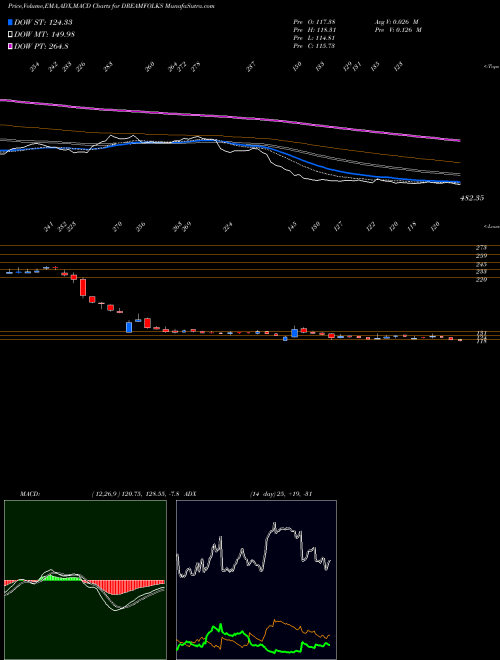This screenshot has width=500, height=660.
Task: Click the 273 price level label
Action: click(x=481, y=248)
